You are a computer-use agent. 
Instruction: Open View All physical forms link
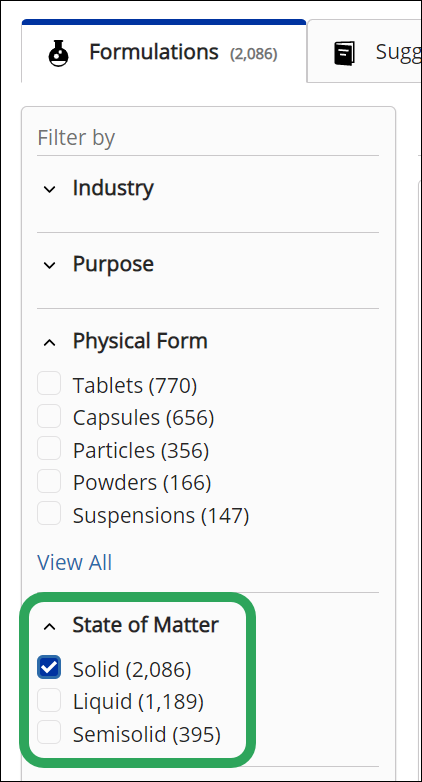75,562
